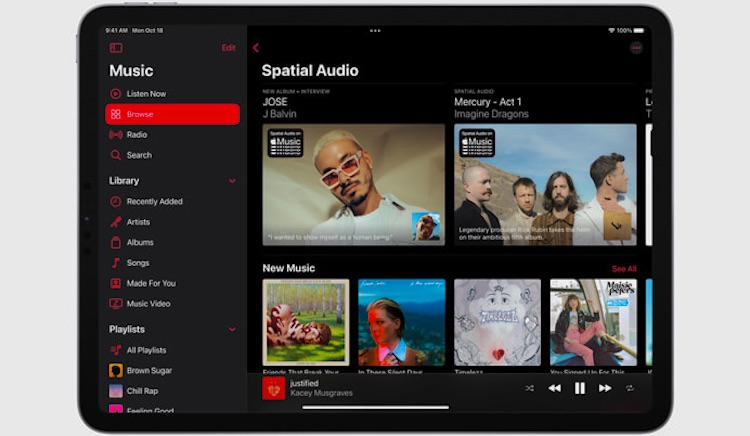Toggle repeat mode
Screen dimensions: 750x436
click(630, 388)
